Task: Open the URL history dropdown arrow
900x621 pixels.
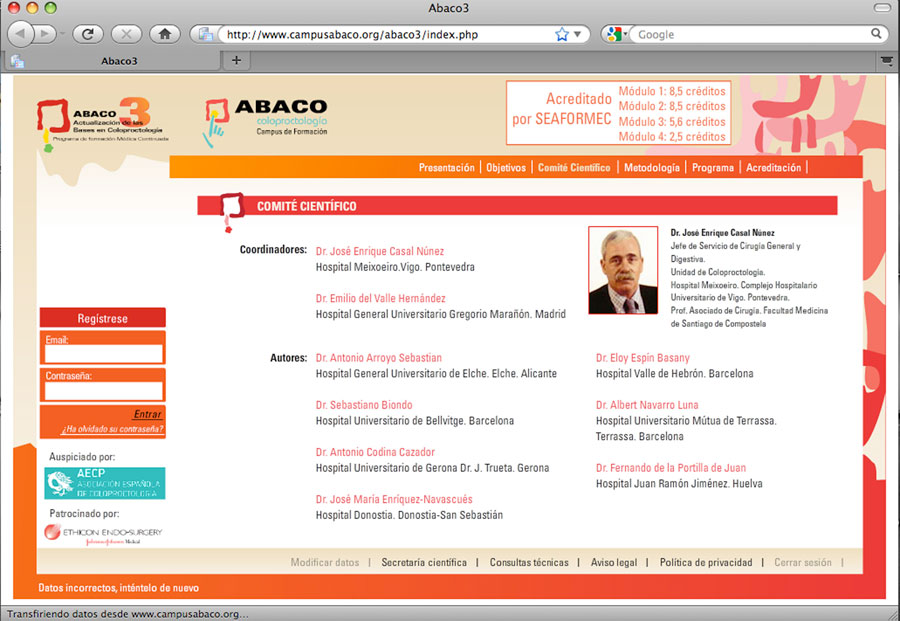Action: click(577, 34)
